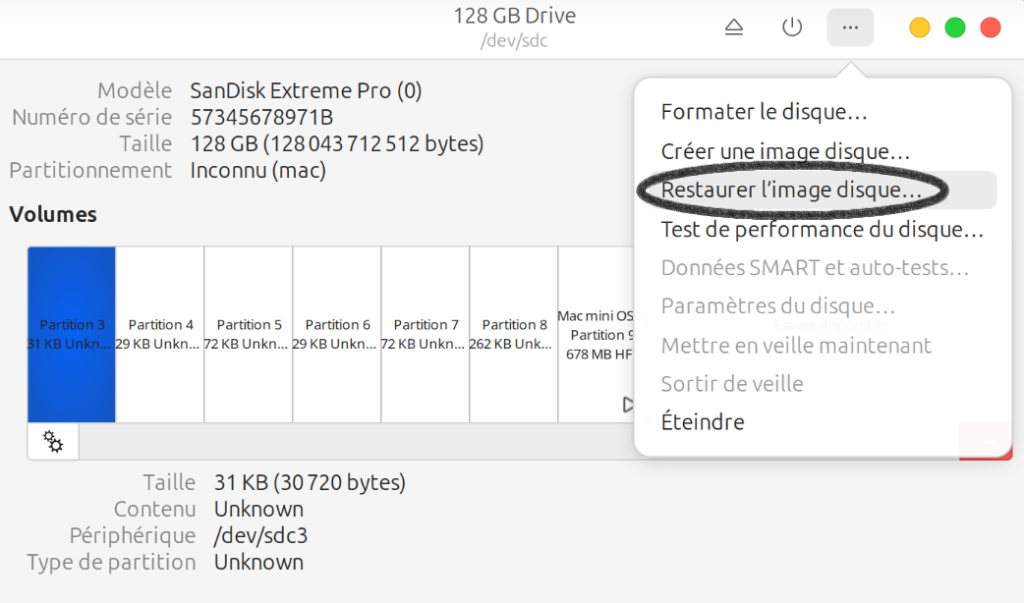Select Mac mini OS Partition 9
The image size is (1024, 603).
(596, 334)
